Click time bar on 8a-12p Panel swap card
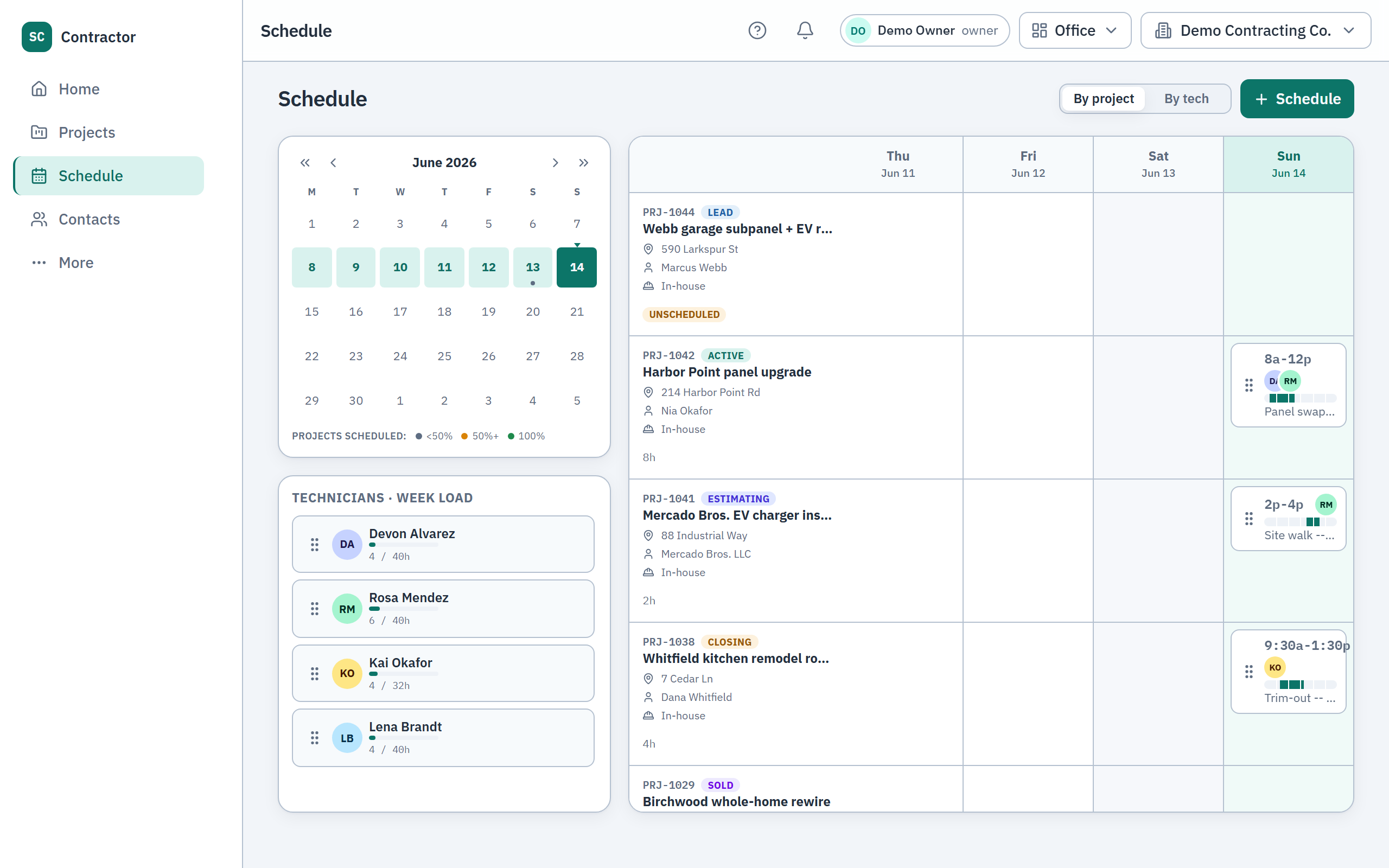 click(1300, 398)
